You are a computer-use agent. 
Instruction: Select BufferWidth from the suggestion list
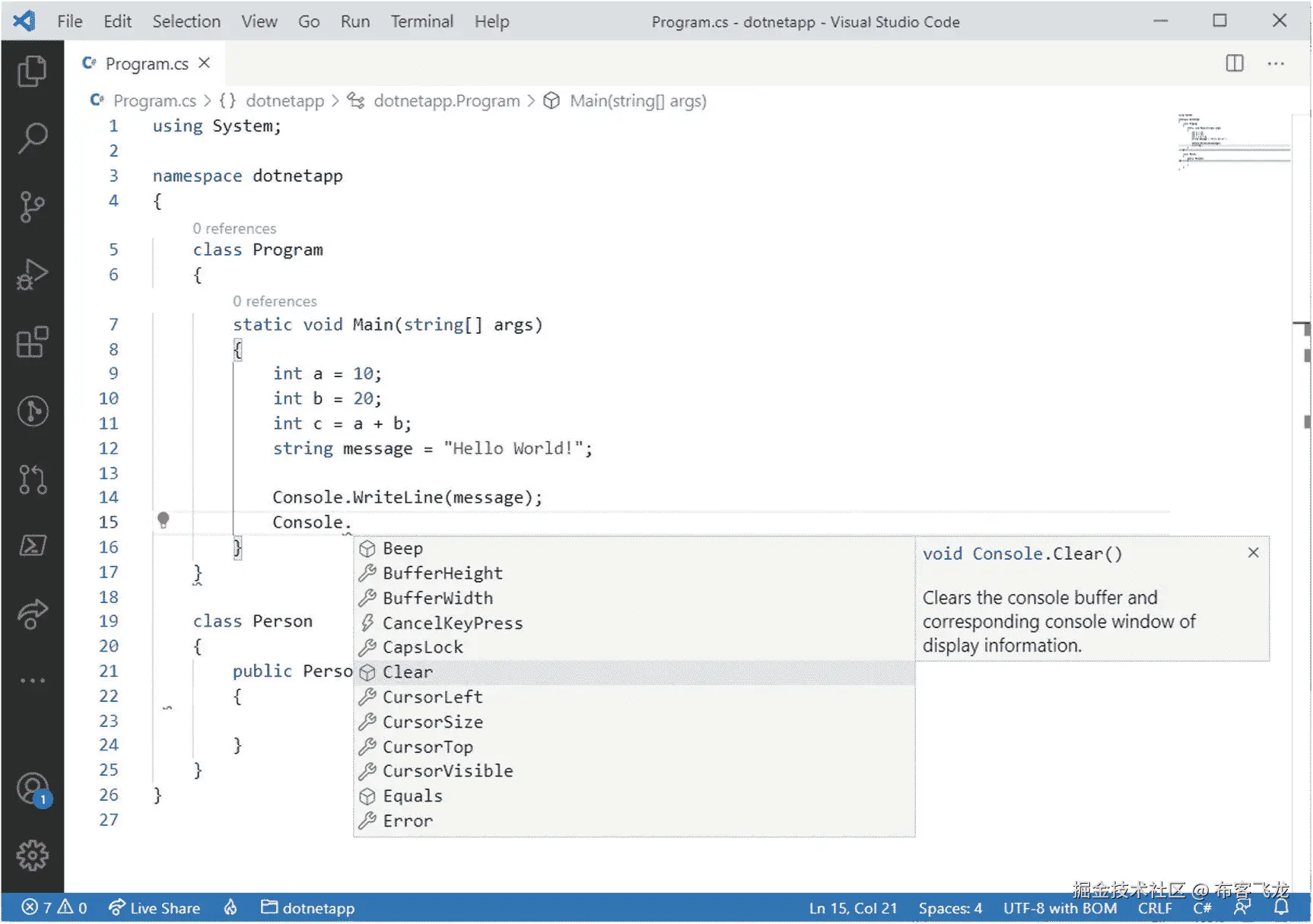(x=634, y=598)
